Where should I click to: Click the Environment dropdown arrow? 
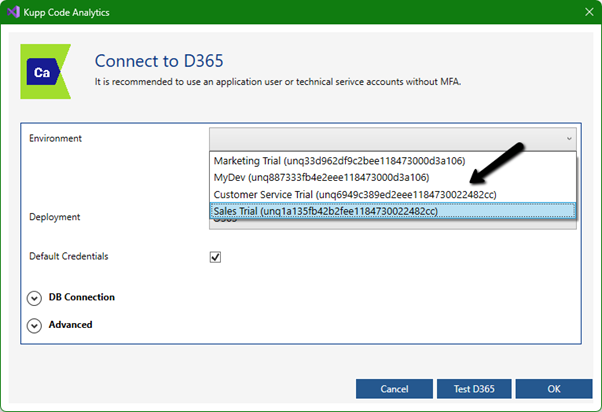pos(569,139)
